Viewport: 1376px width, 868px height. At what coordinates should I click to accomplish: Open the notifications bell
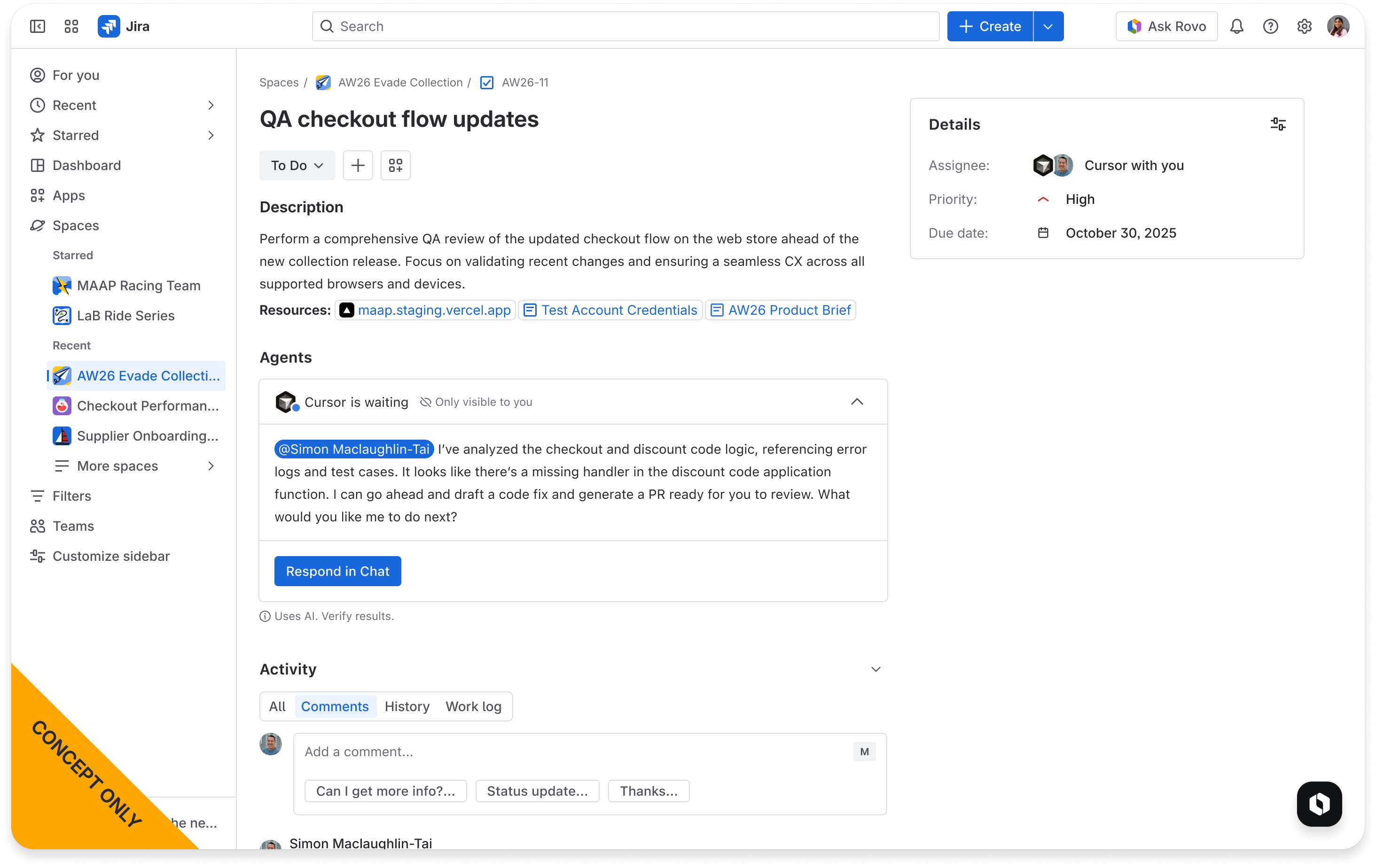point(1236,26)
